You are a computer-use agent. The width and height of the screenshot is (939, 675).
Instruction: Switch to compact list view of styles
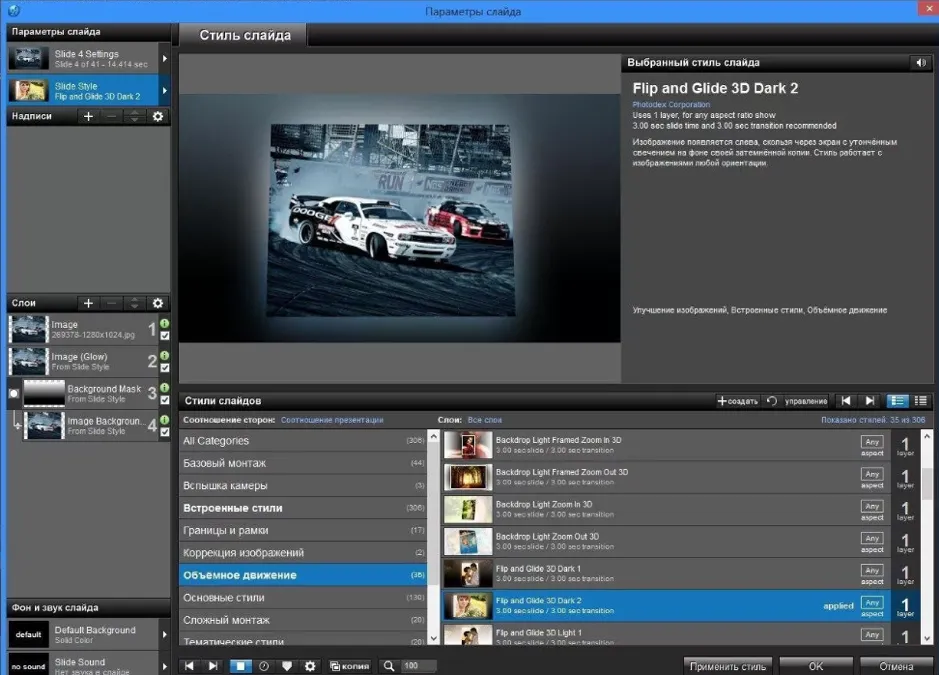[920, 401]
